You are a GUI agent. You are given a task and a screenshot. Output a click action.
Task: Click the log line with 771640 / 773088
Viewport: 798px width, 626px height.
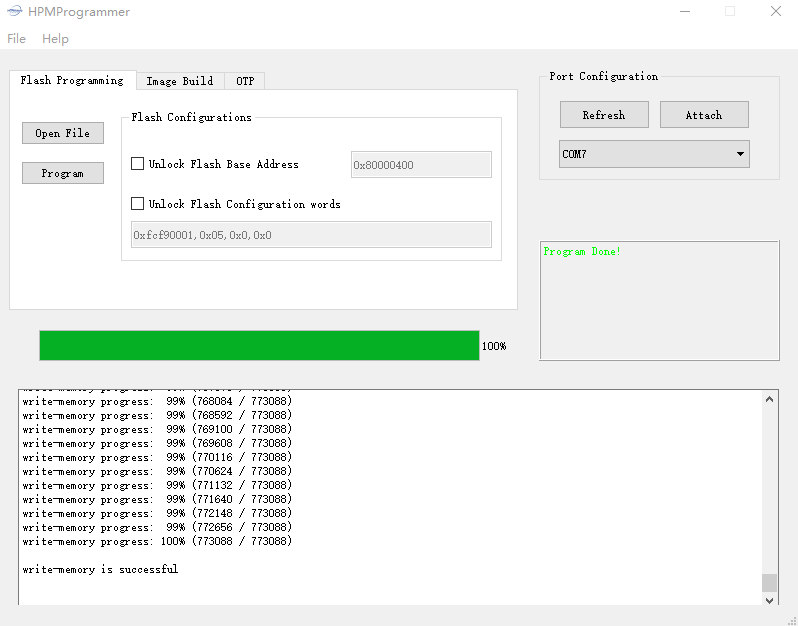point(157,499)
